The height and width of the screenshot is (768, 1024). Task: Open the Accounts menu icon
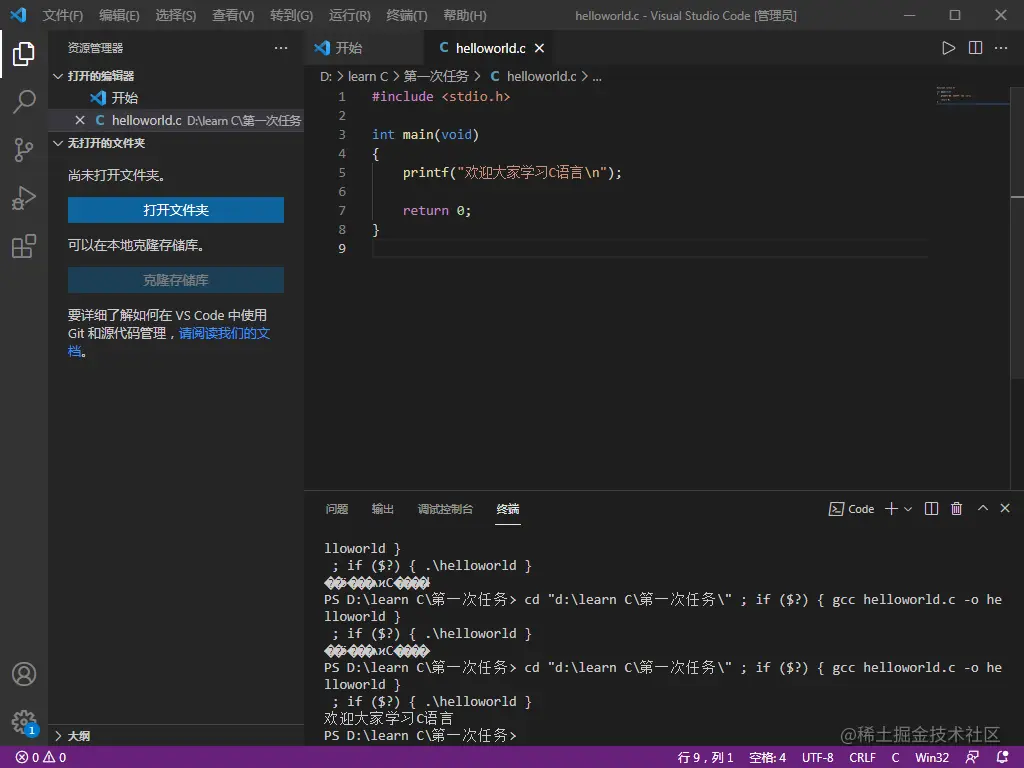[x=24, y=674]
